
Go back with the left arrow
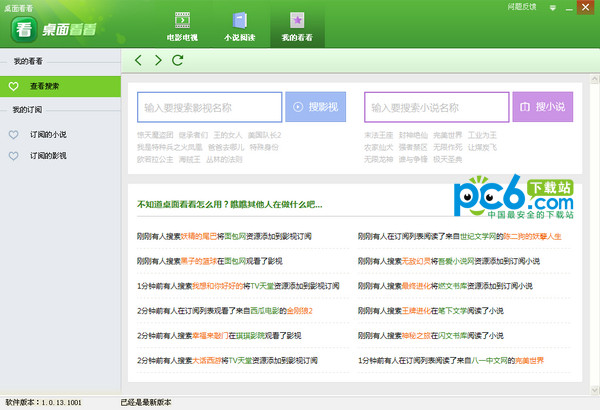pyautogui.click(x=138, y=60)
